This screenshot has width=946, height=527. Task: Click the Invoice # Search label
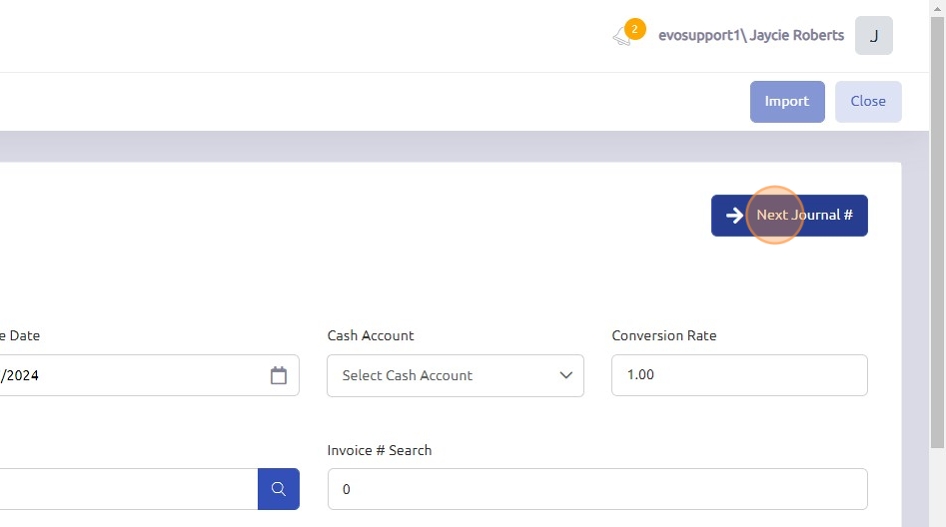click(x=379, y=450)
